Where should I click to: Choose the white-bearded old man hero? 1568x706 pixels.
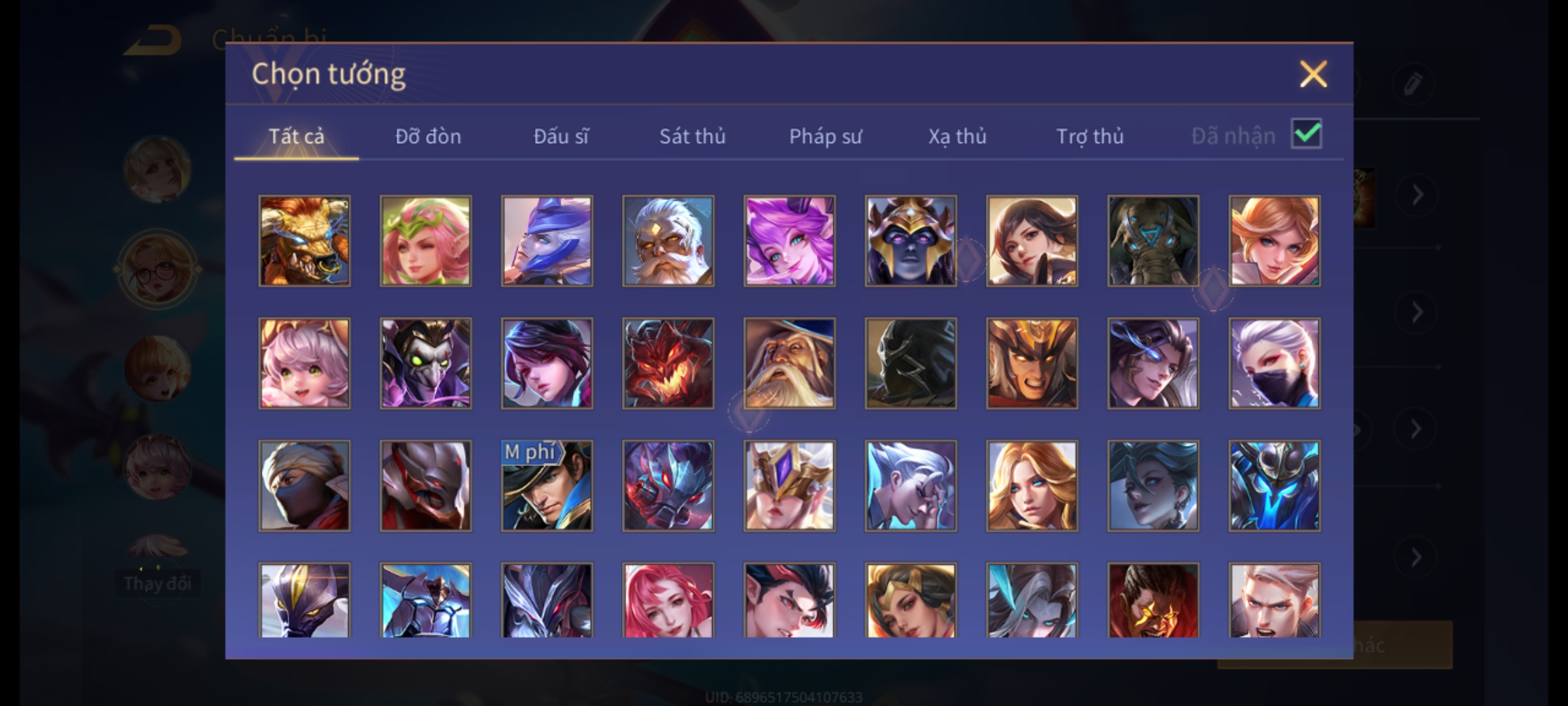tap(668, 241)
